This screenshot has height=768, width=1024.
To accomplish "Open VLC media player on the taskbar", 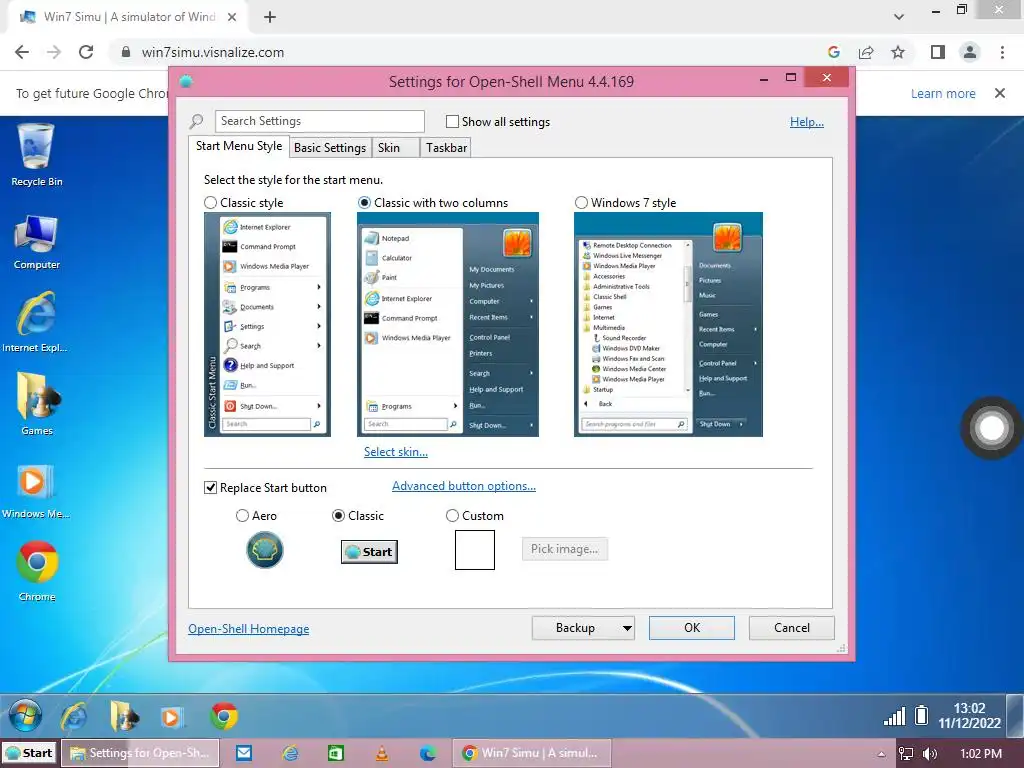I will 382,753.
